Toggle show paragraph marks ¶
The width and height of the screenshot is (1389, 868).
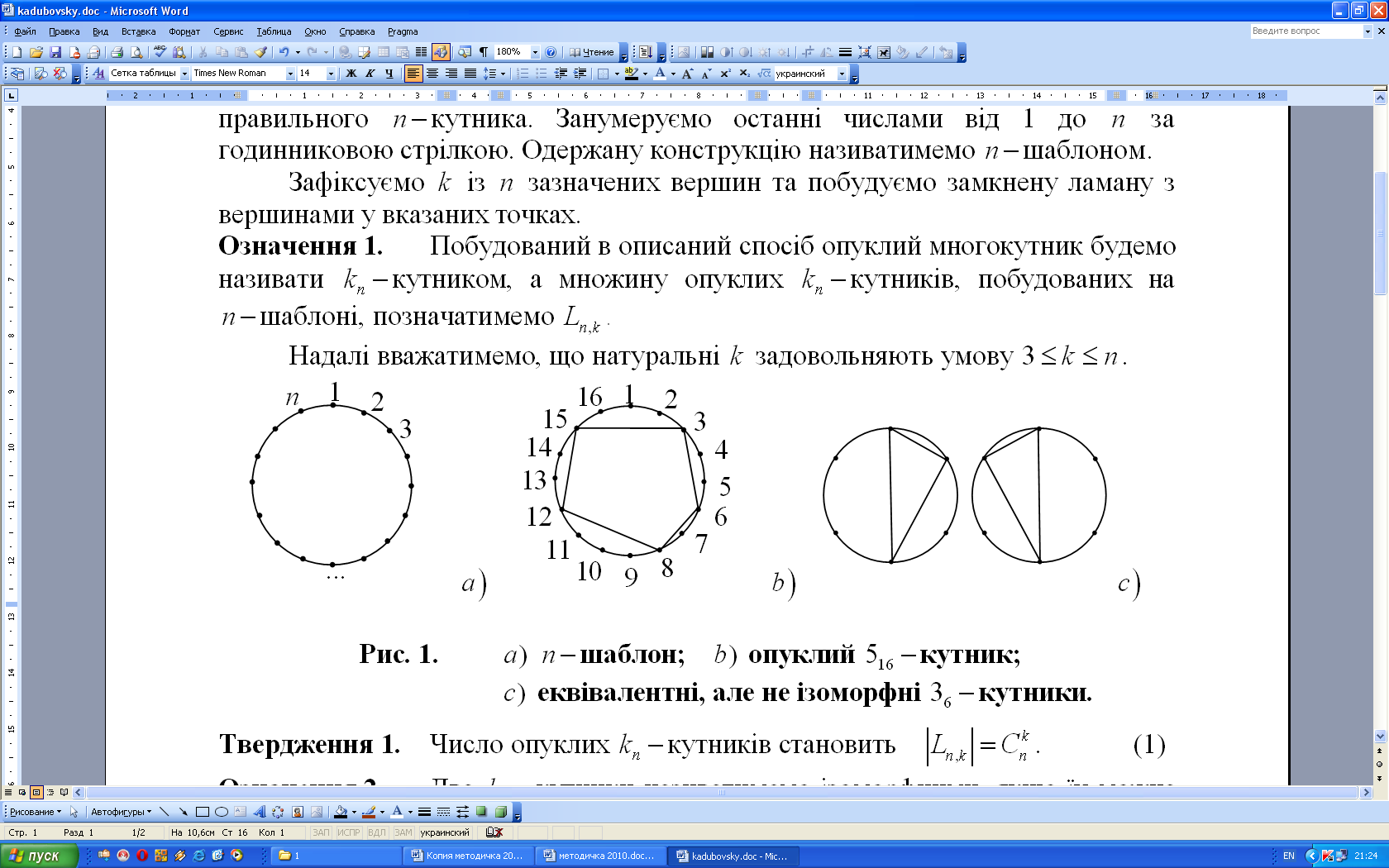point(484,52)
